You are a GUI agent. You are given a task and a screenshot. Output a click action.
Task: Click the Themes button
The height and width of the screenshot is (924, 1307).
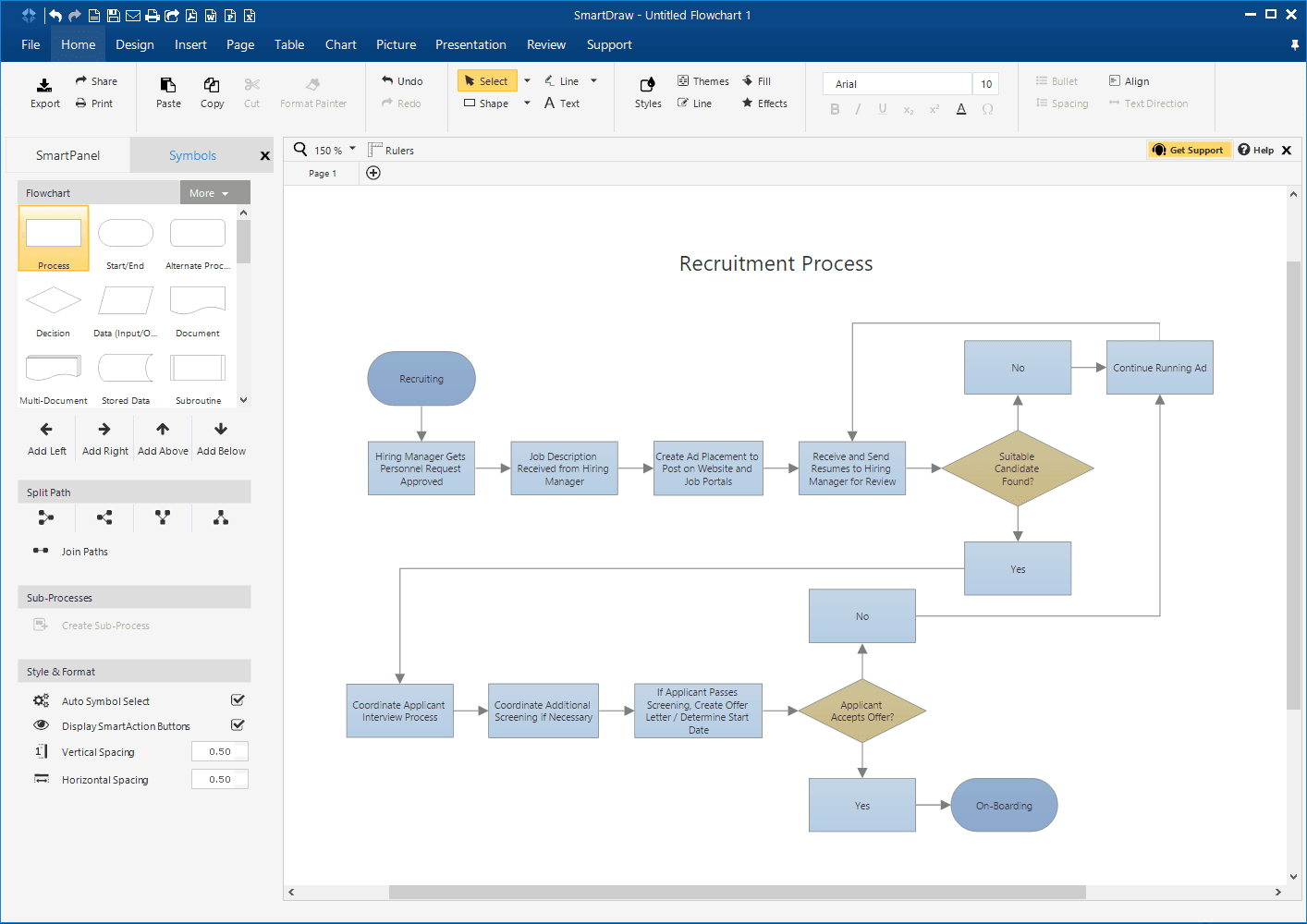(x=702, y=81)
